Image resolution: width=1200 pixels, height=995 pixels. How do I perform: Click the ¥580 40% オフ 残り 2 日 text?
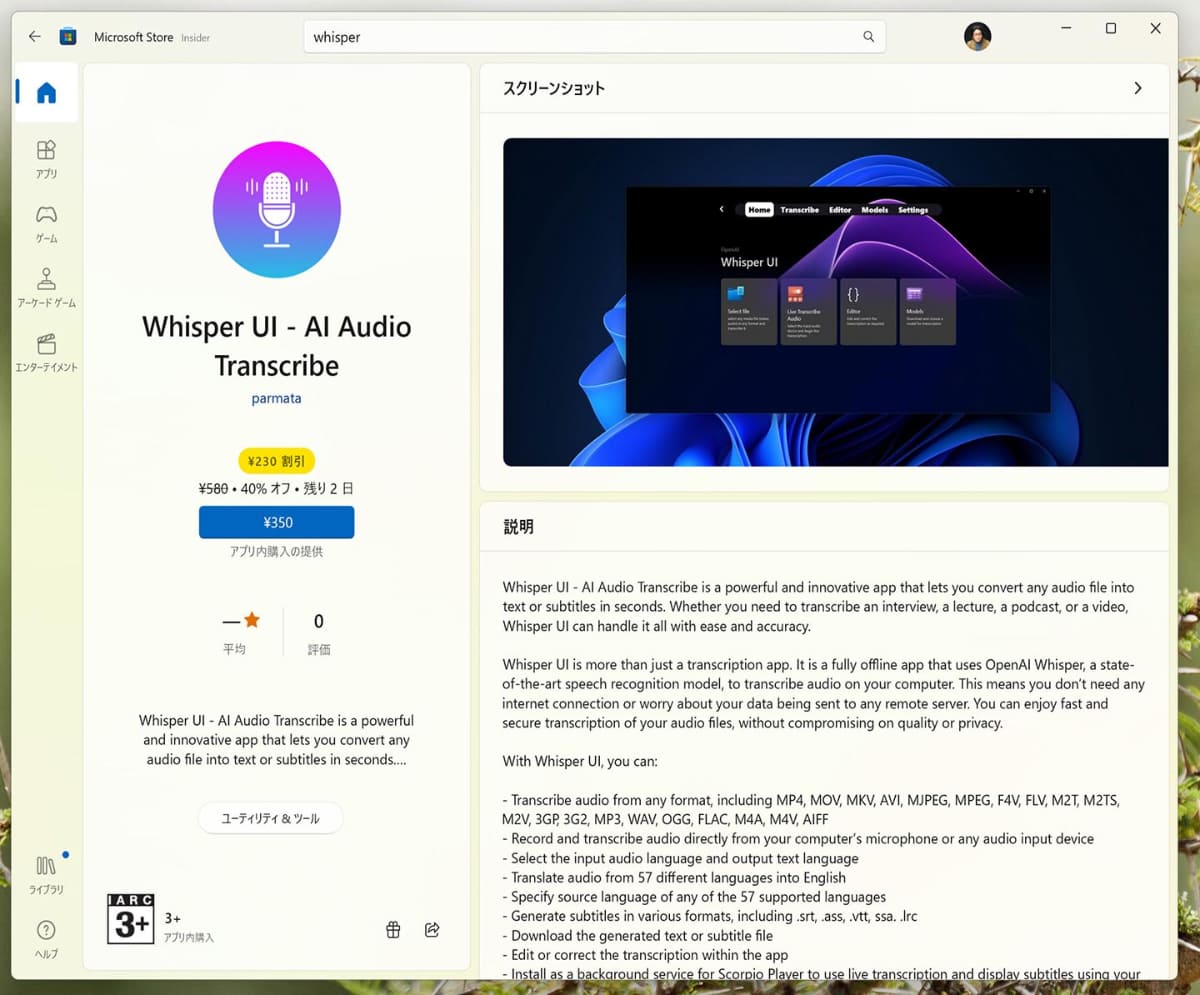click(276, 490)
